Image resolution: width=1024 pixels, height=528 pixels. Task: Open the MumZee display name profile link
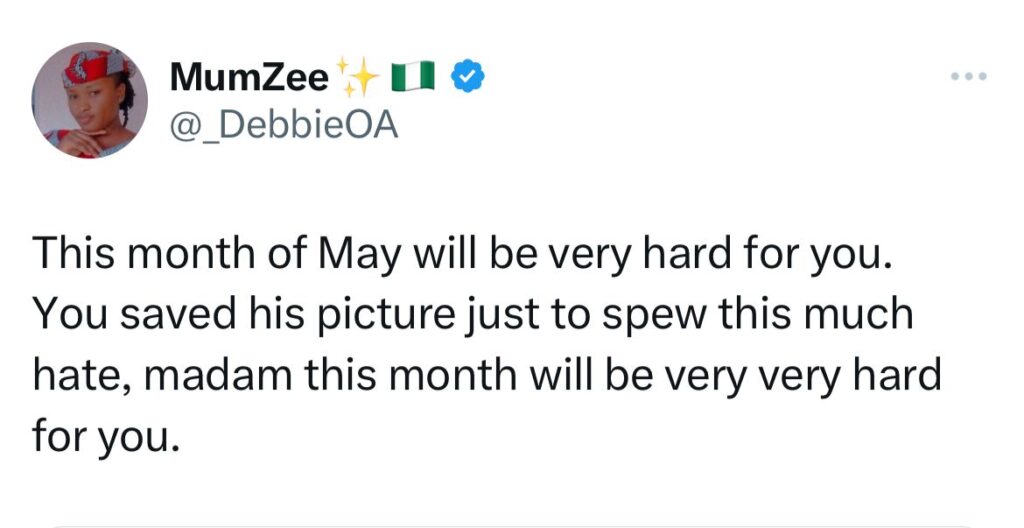(x=249, y=77)
